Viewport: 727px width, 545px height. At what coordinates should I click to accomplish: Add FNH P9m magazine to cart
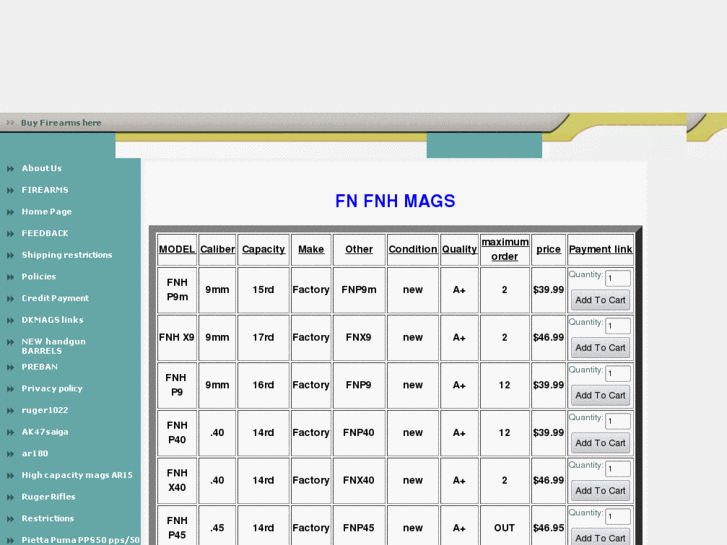point(600,300)
